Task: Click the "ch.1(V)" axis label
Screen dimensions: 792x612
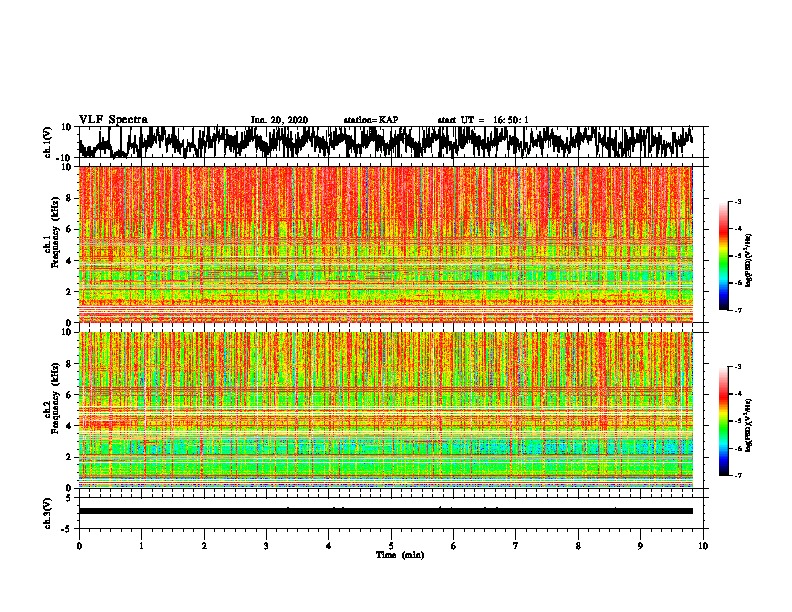Action: pyautogui.click(x=48, y=142)
